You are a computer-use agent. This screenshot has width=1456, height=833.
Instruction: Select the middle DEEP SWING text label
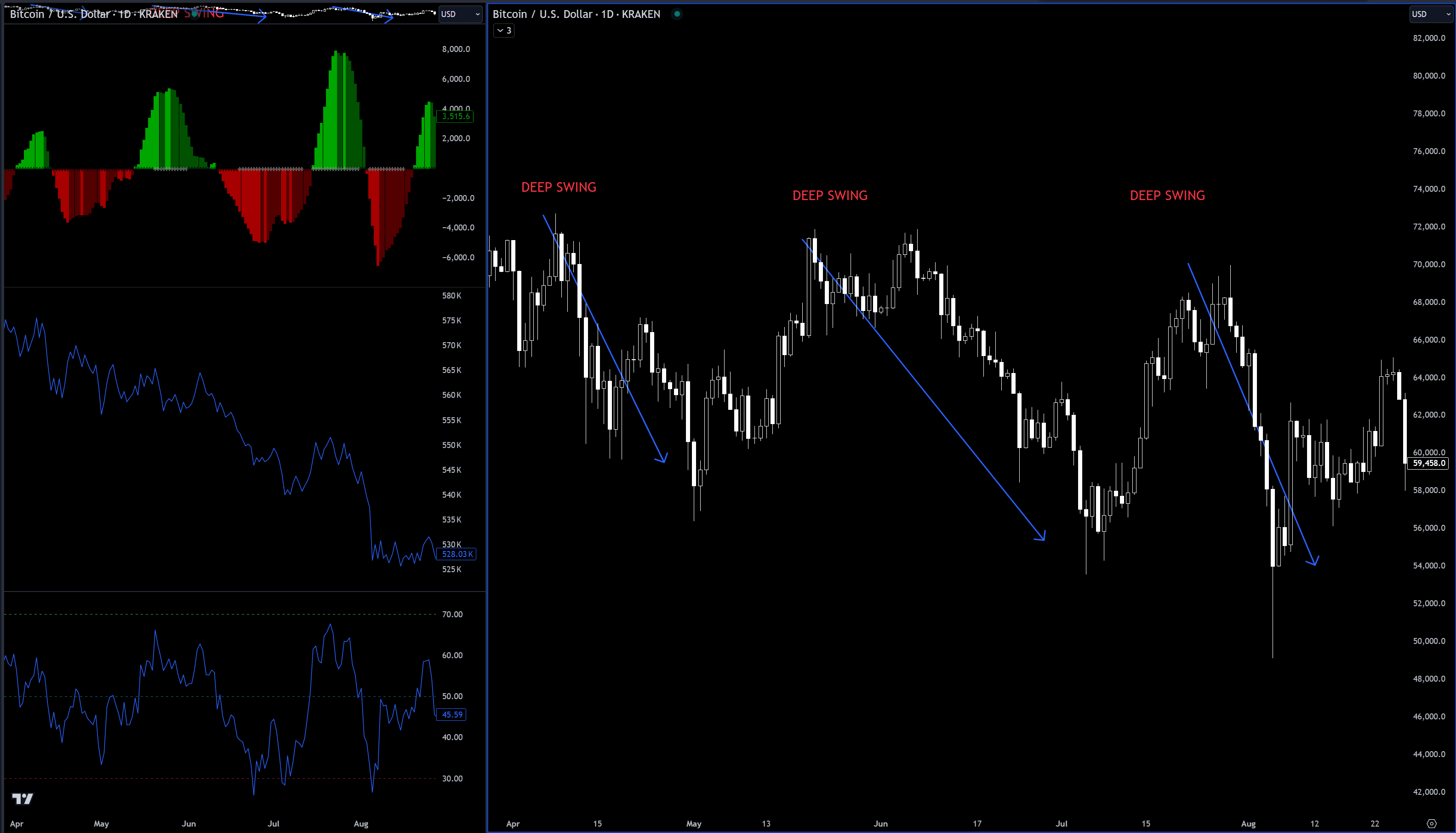(829, 195)
